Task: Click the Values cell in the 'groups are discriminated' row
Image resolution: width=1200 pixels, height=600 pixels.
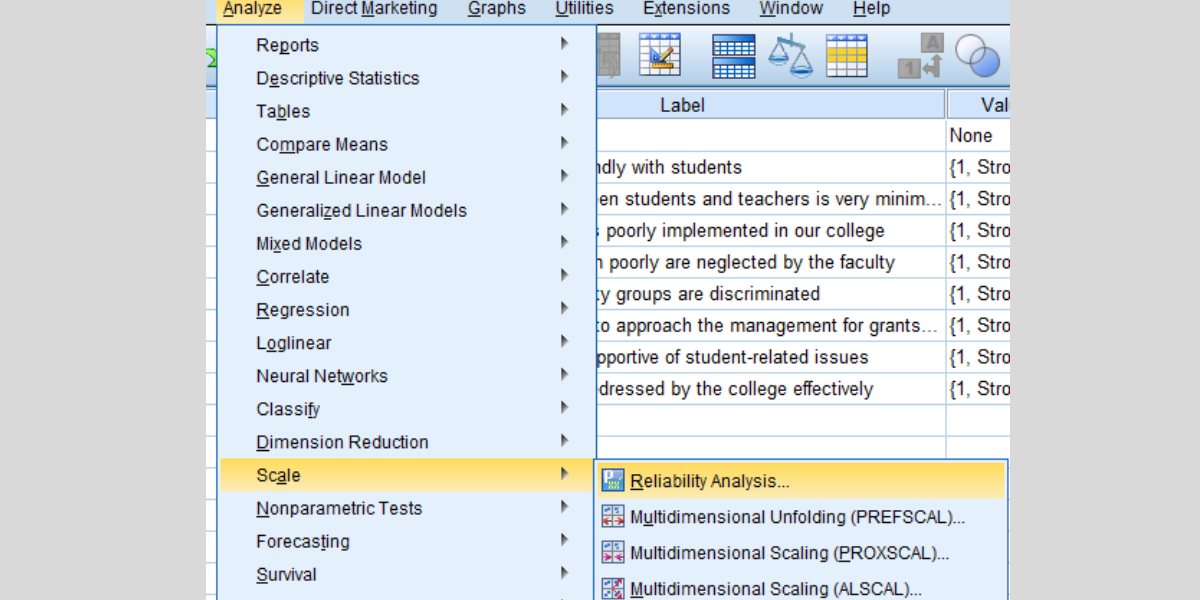Action: point(978,294)
